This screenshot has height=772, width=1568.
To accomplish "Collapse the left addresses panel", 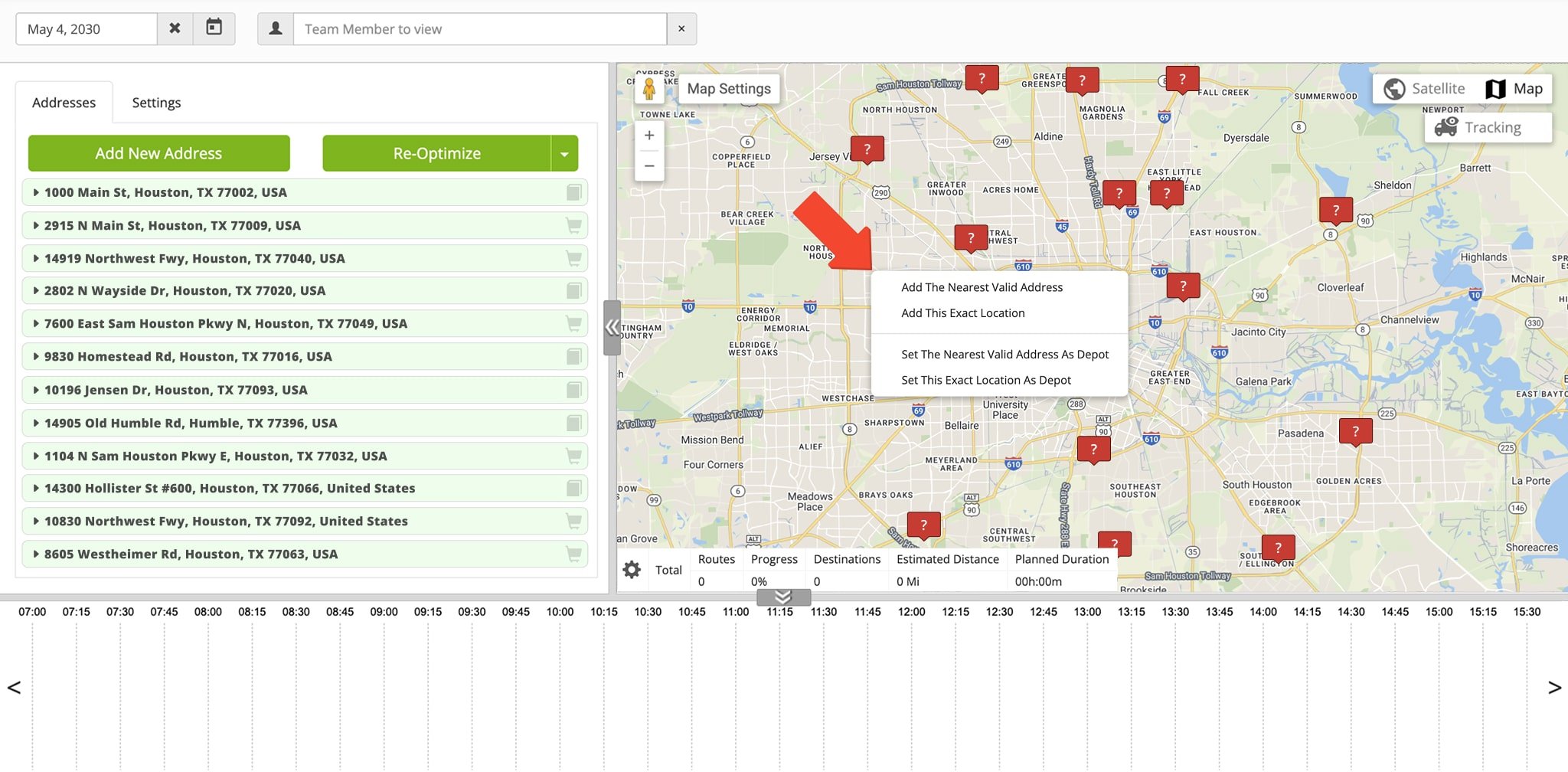I will click(x=612, y=328).
